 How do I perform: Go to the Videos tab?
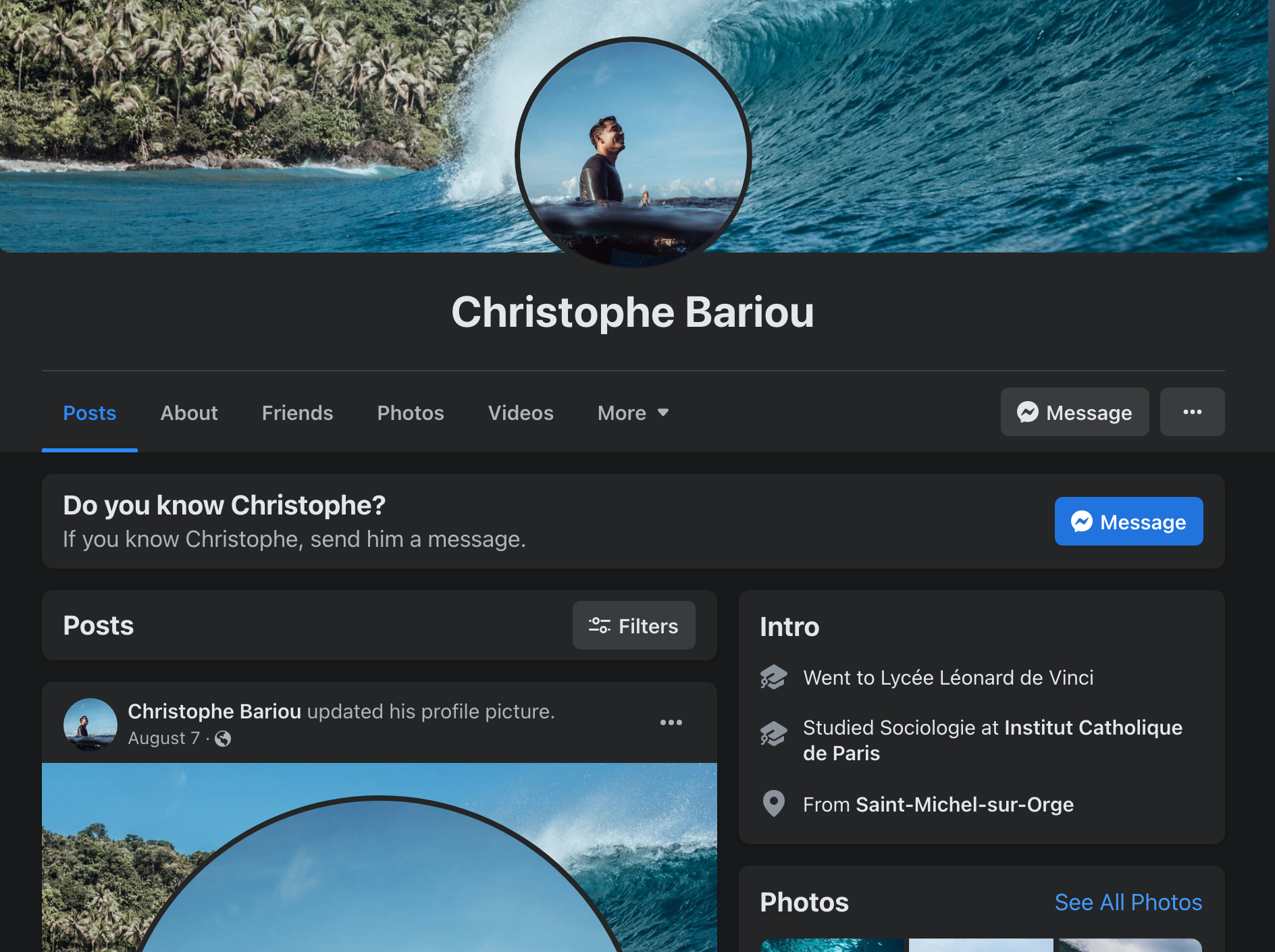[x=521, y=413]
